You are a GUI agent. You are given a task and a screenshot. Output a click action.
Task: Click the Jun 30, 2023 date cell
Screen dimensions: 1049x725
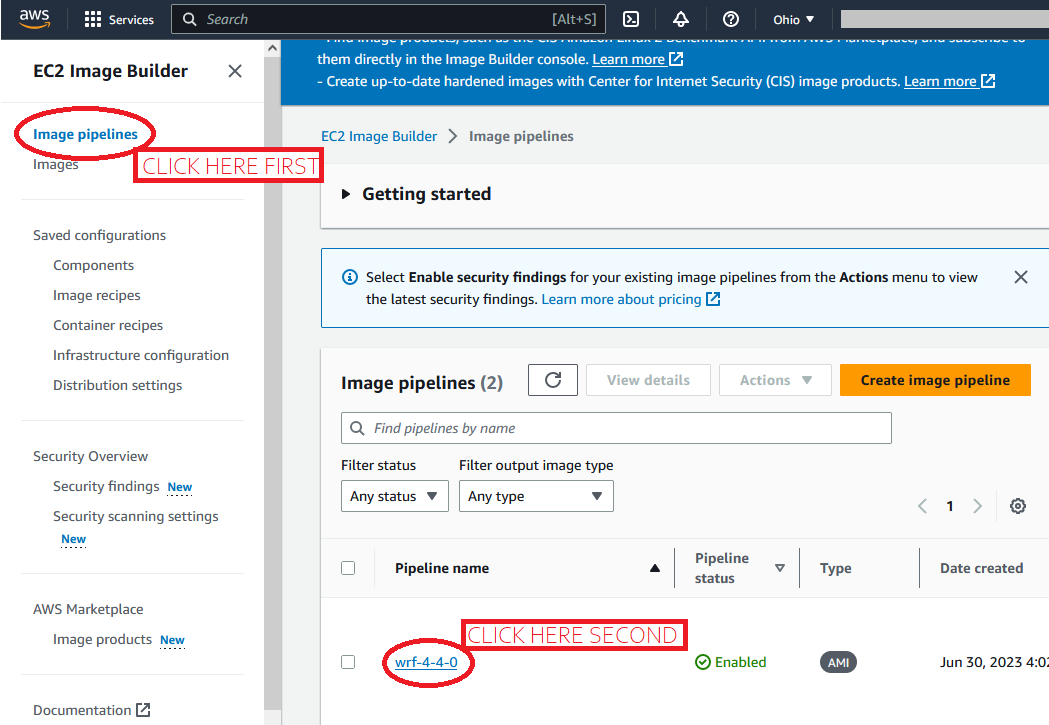[x=994, y=662]
